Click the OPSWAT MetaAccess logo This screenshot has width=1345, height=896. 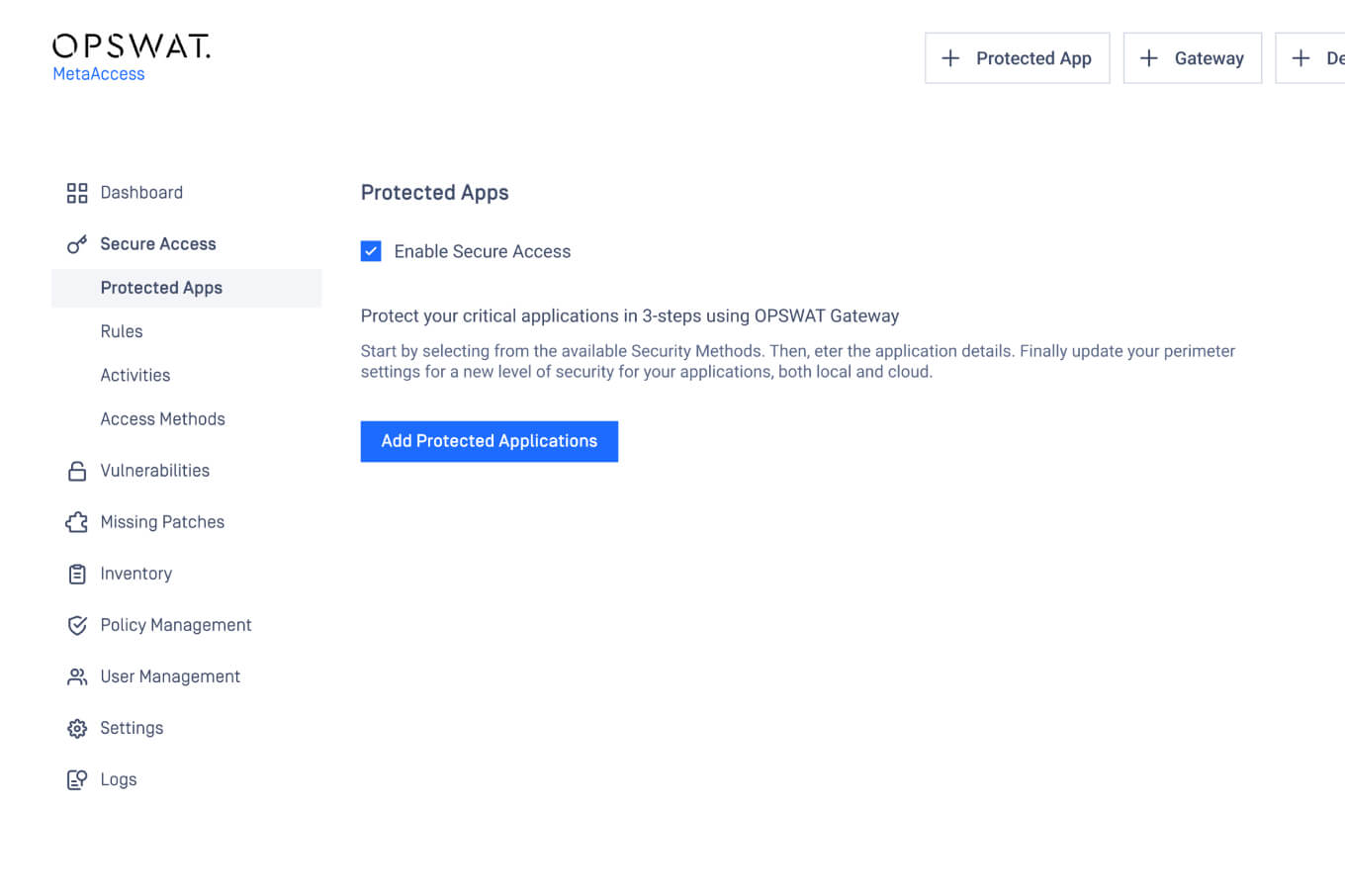131,57
